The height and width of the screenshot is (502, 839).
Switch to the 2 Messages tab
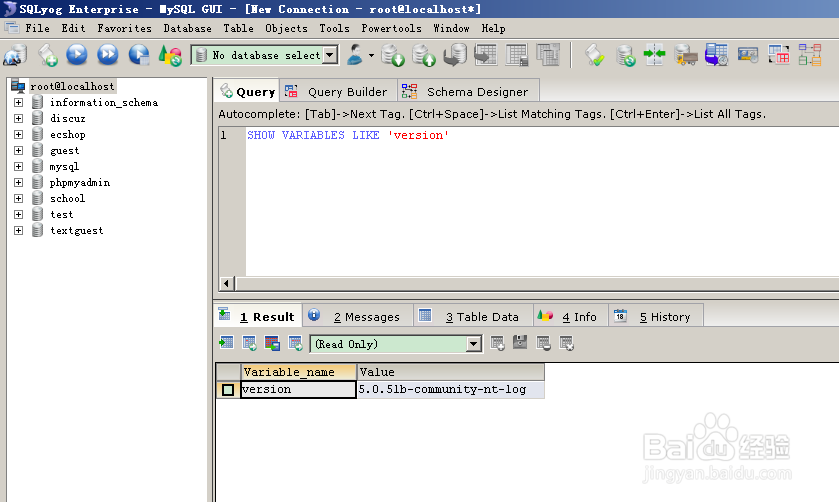pos(357,316)
